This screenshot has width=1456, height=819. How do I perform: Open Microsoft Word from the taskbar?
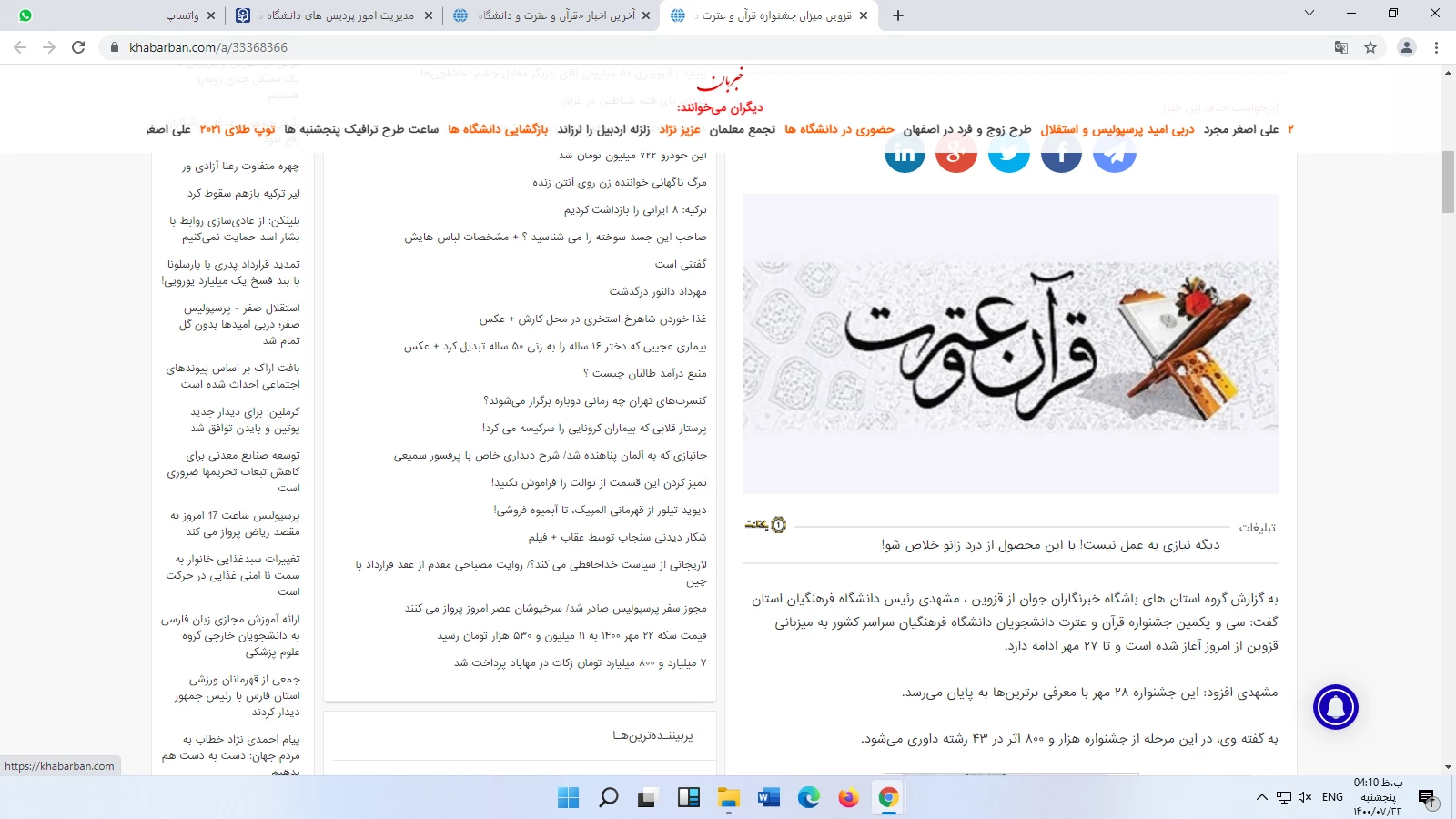click(768, 798)
